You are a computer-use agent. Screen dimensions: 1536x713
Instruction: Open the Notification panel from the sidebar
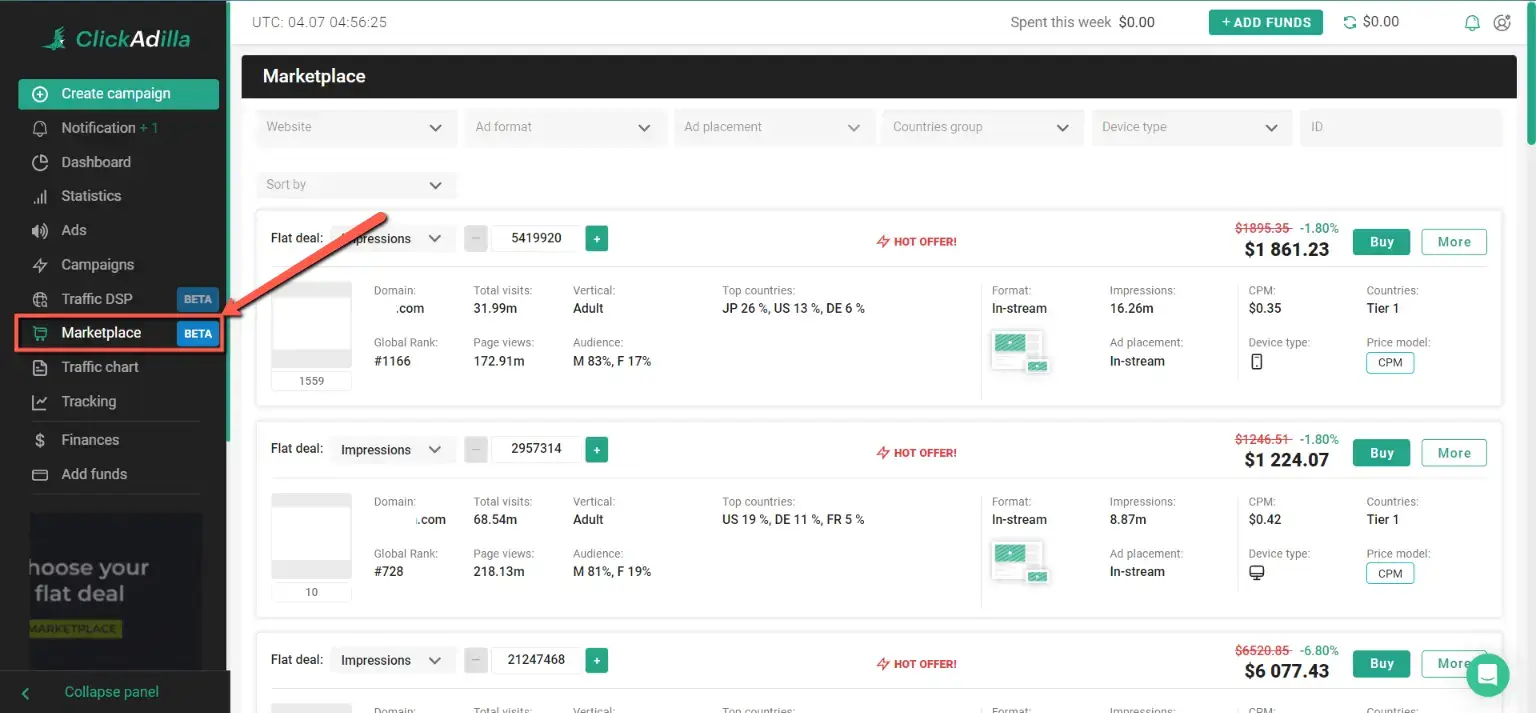pos(95,128)
